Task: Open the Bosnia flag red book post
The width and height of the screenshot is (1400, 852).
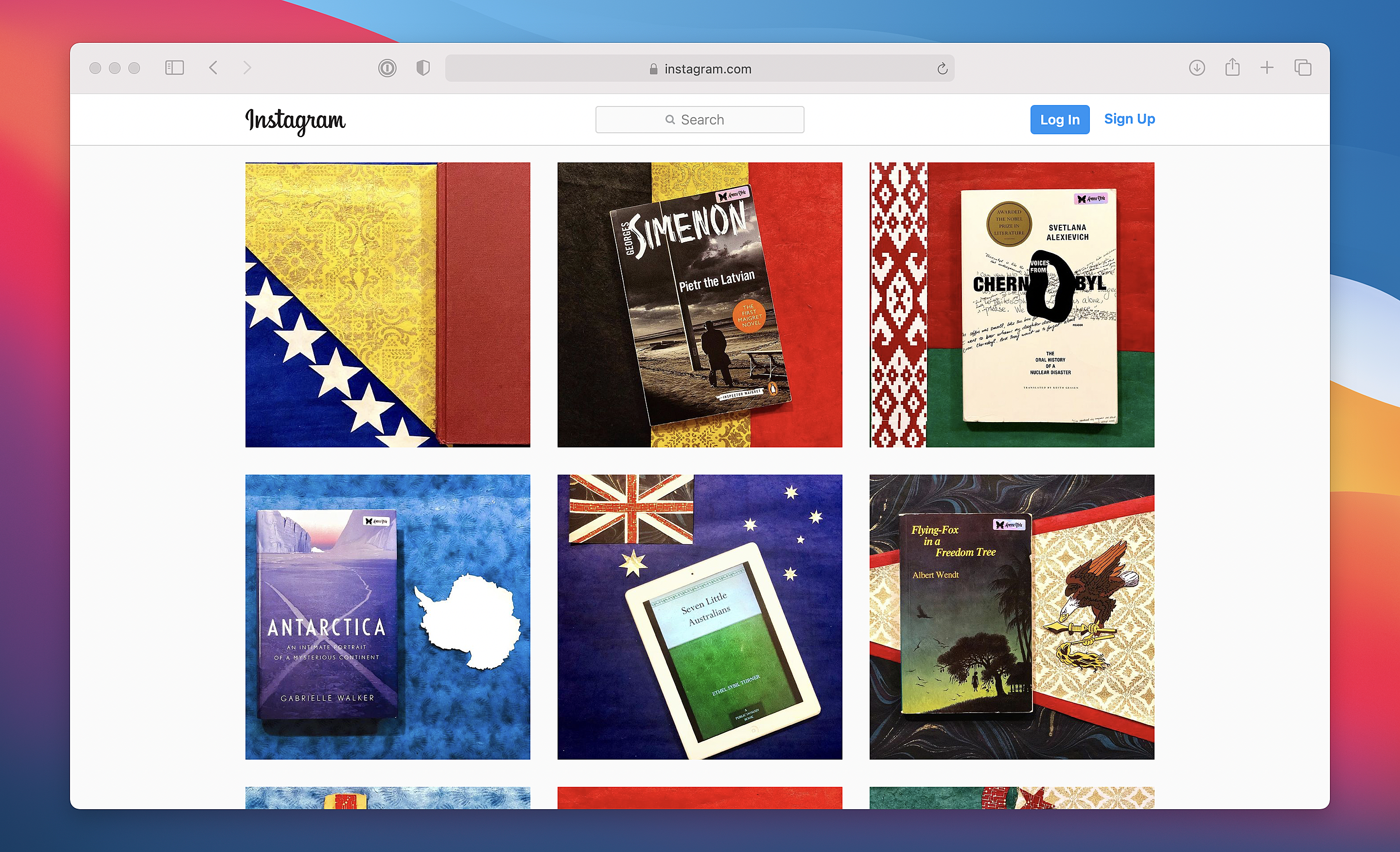Action: coord(387,304)
